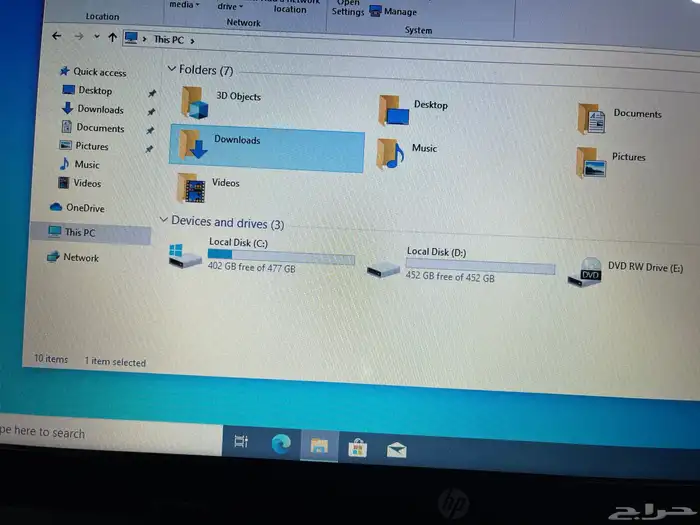
Task: Click the Local Disk (D:) usage bar
Action: tap(480, 266)
